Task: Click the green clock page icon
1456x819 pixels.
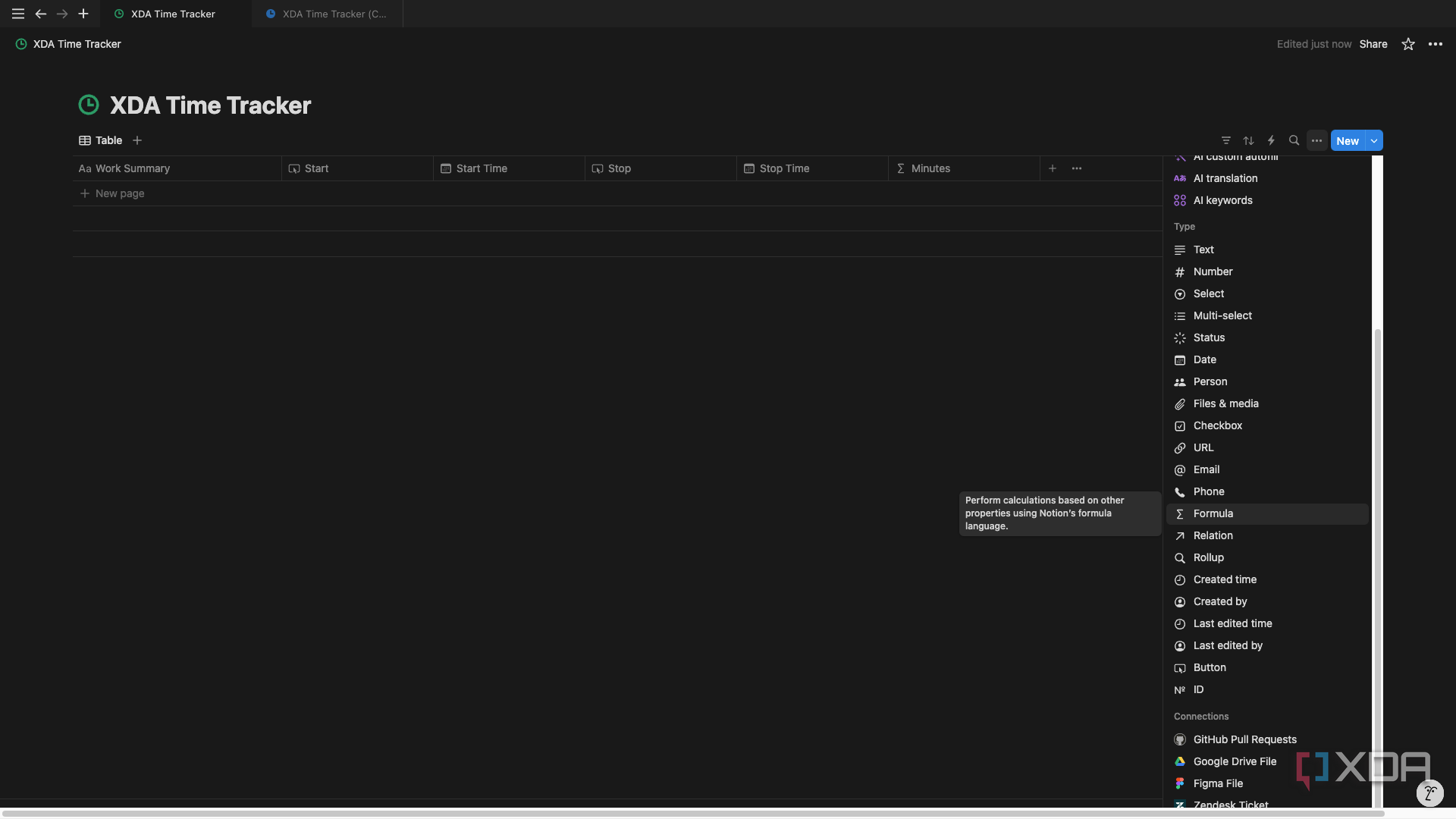Action: tap(89, 105)
